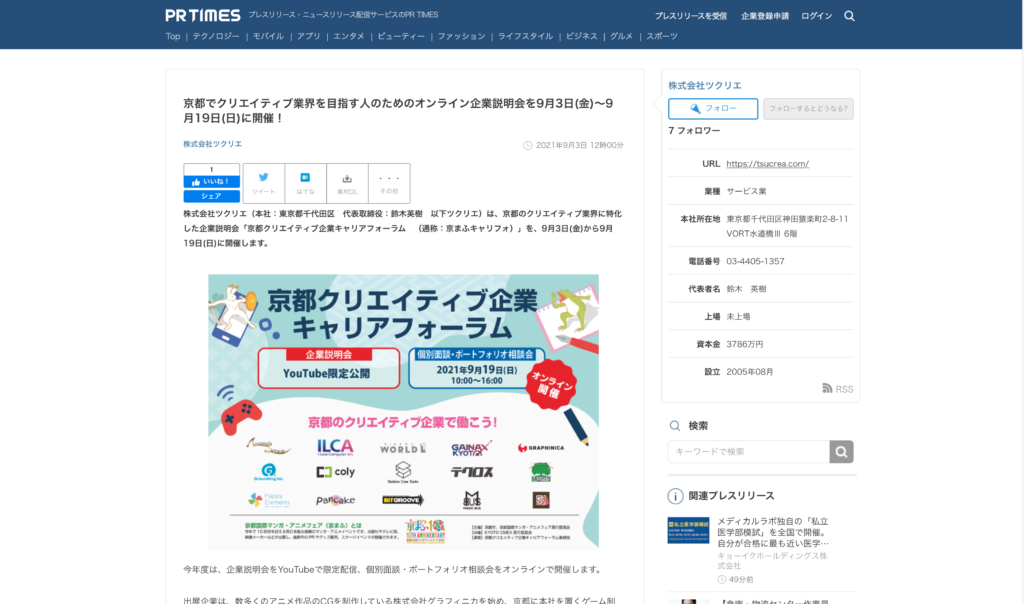Click キョーイクホールディングス株式会社 company name
The width and height of the screenshot is (1024, 604).
(773, 560)
